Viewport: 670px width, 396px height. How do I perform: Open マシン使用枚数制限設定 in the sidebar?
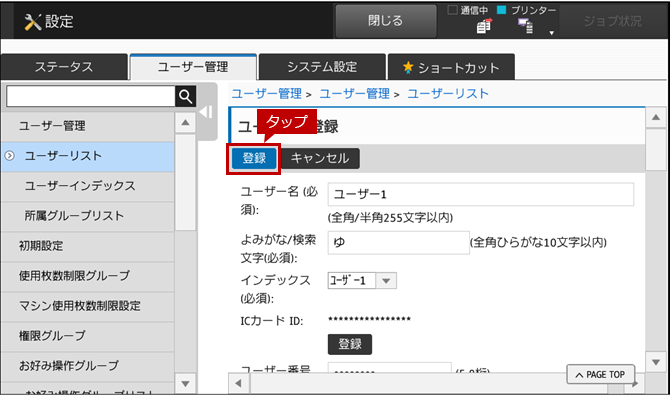88,306
